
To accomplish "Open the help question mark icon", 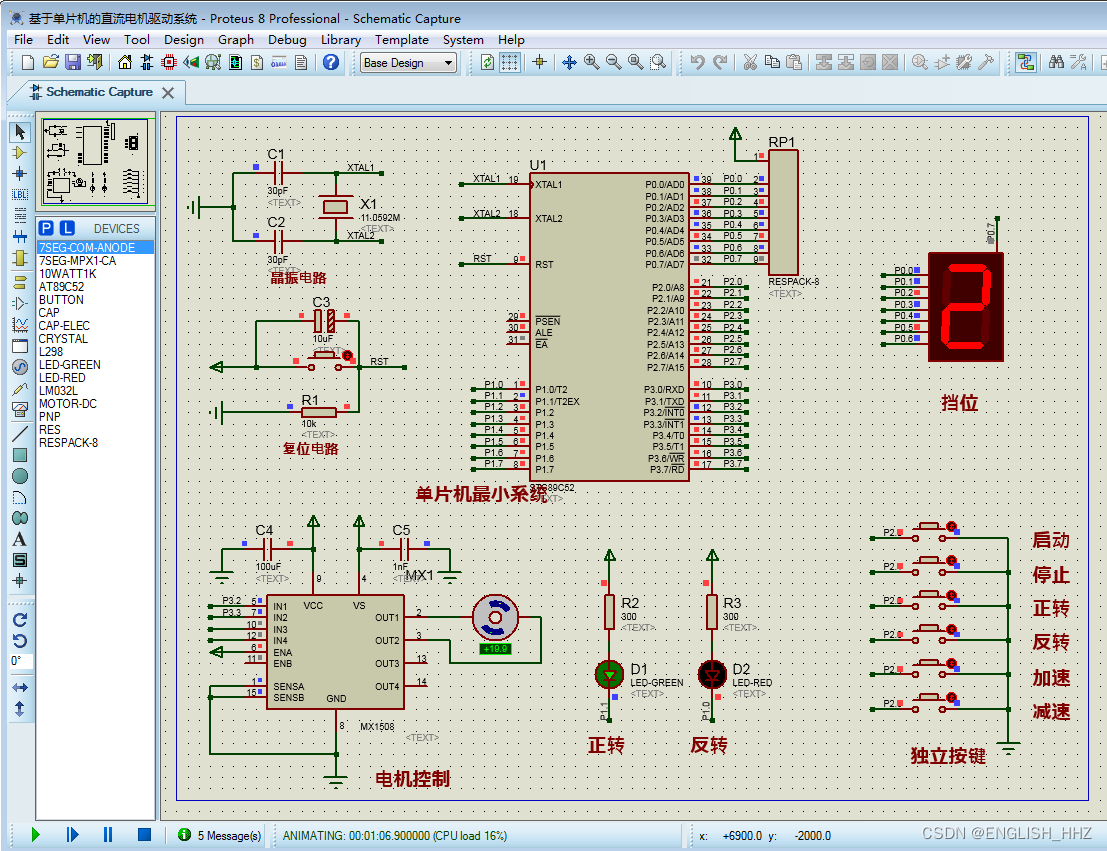I will click(x=330, y=63).
